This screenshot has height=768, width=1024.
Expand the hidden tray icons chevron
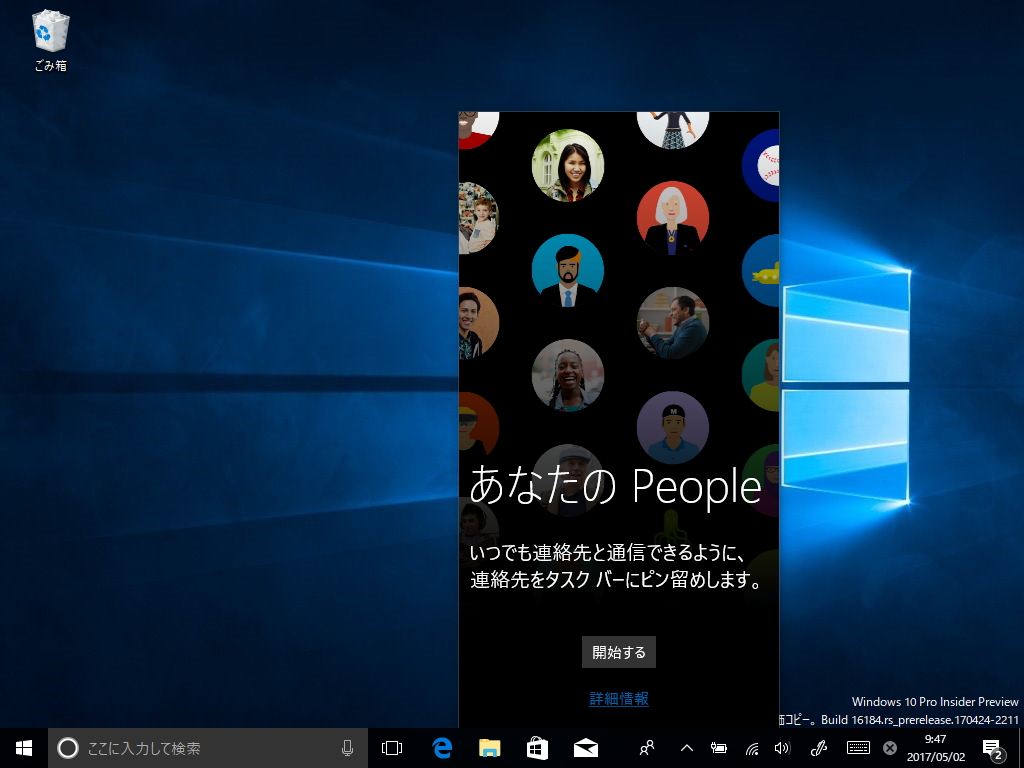coord(686,747)
